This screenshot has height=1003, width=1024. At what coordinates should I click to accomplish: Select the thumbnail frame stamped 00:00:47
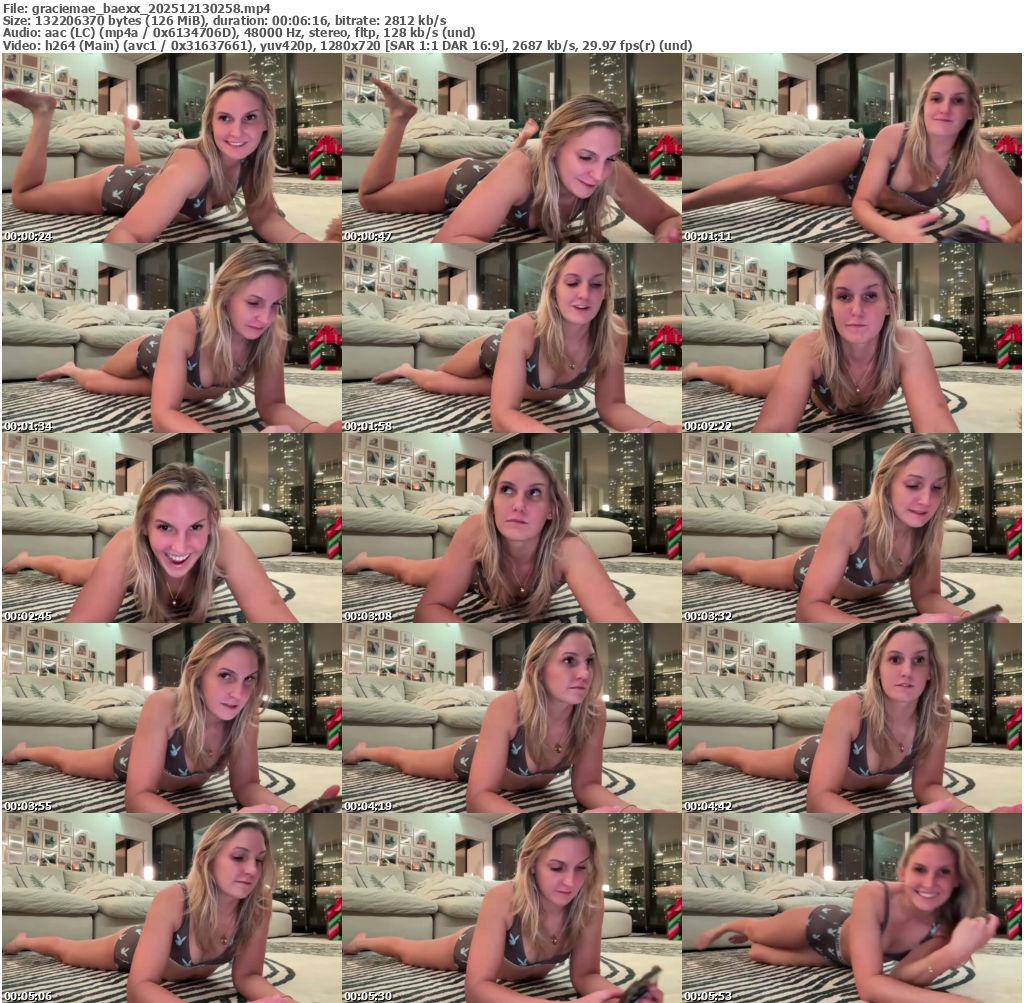pyautogui.click(x=512, y=148)
